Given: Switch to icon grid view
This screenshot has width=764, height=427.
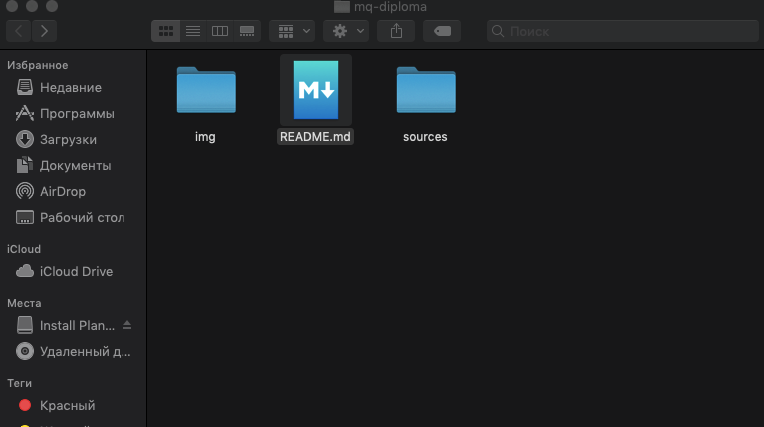Looking at the screenshot, I should (x=166, y=31).
